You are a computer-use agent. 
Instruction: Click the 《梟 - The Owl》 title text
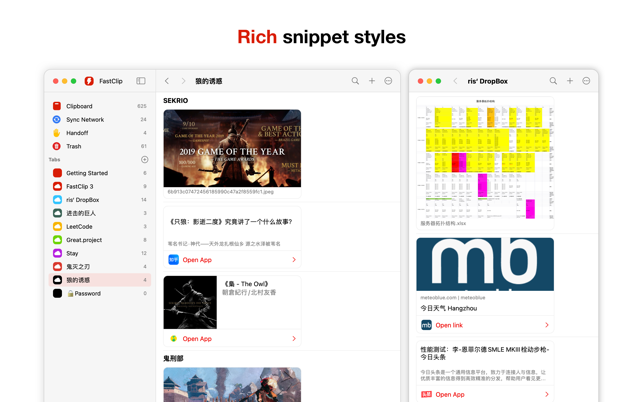(x=246, y=284)
